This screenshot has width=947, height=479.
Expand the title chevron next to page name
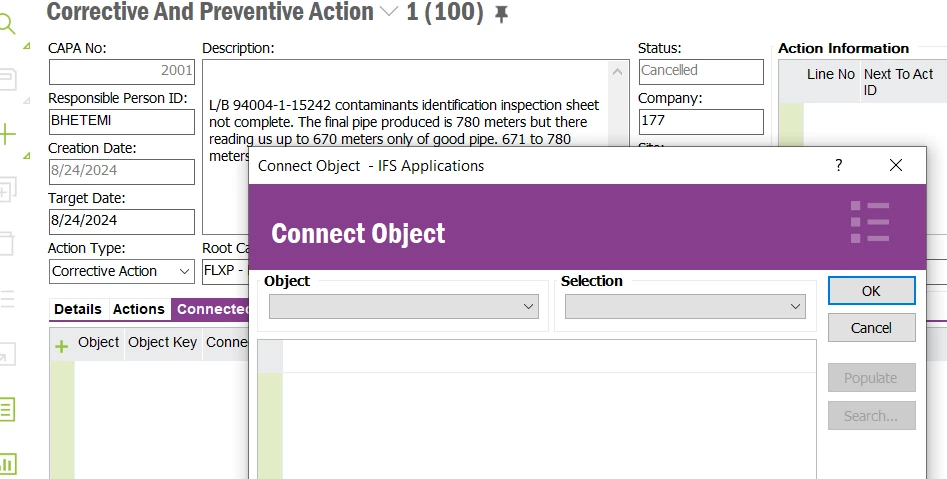click(x=390, y=12)
